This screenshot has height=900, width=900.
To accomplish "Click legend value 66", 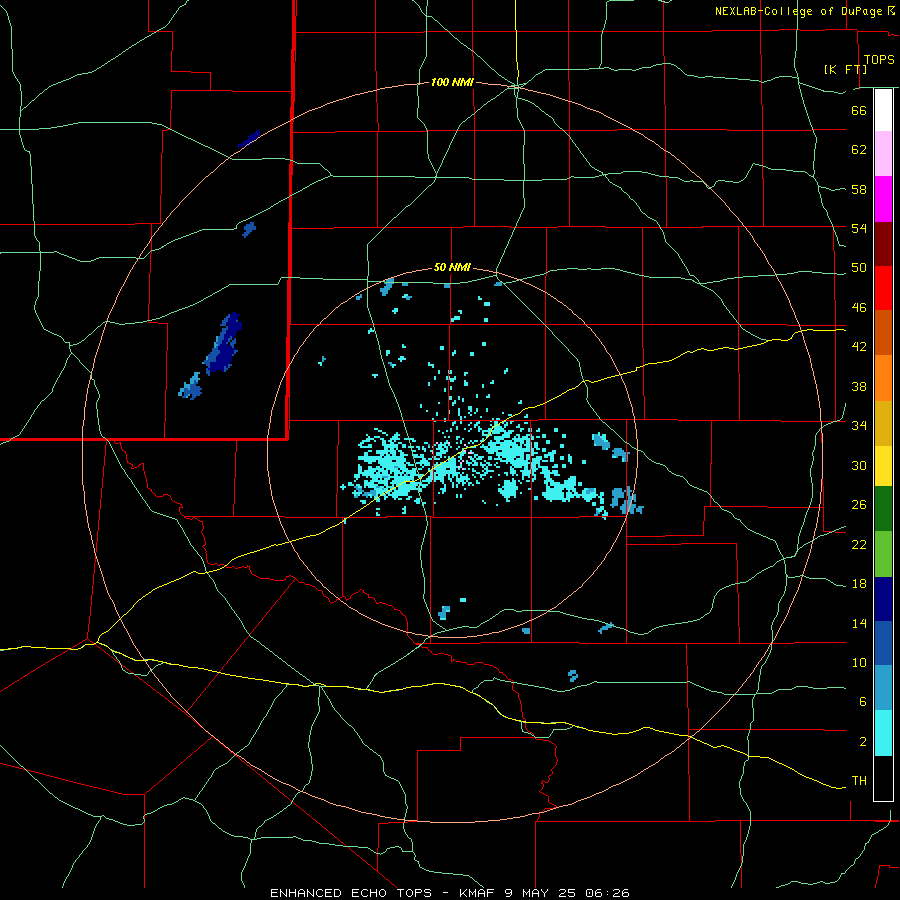I will (x=859, y=110).
